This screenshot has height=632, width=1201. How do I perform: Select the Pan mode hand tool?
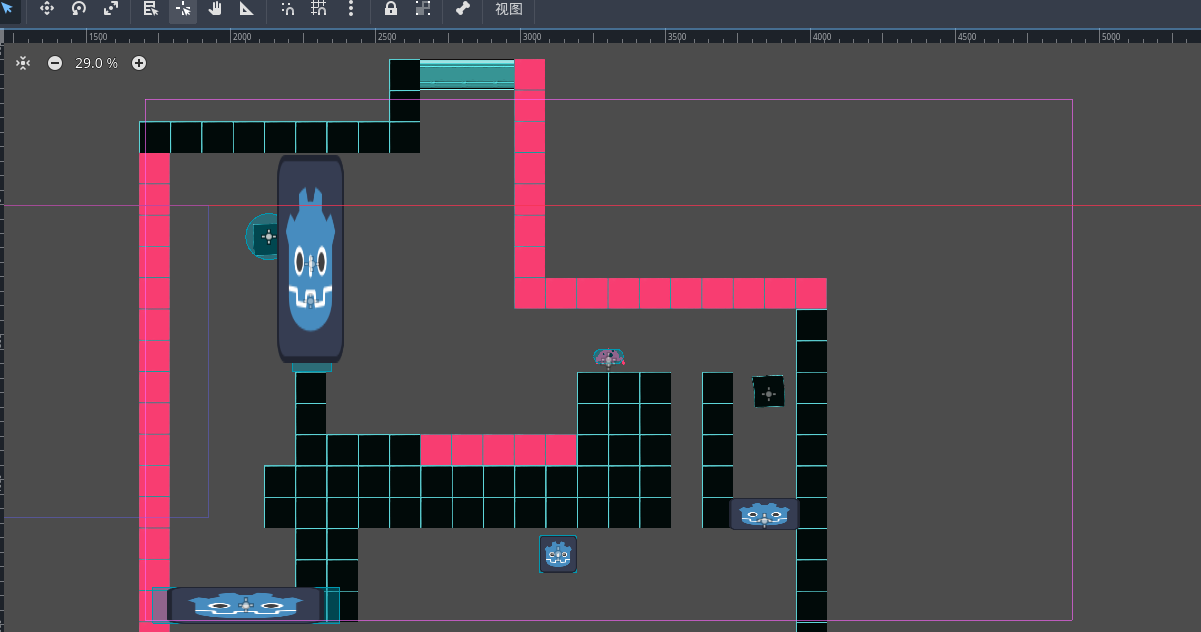215,9
